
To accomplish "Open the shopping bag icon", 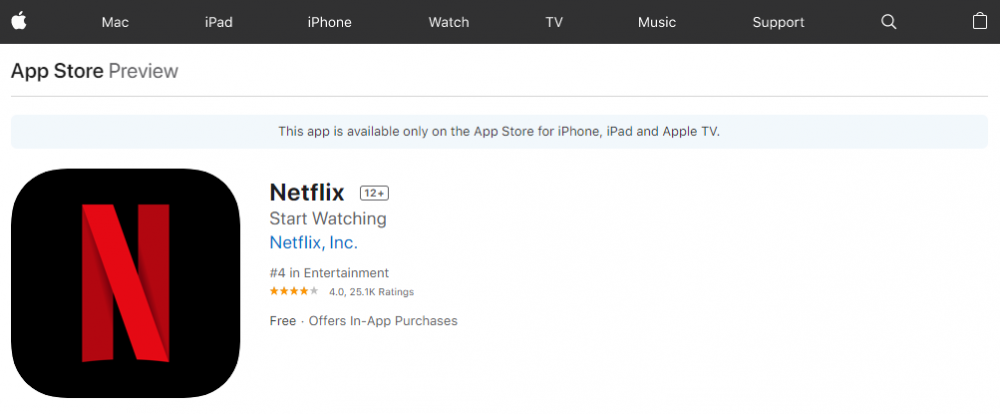I will click(980, 21).
